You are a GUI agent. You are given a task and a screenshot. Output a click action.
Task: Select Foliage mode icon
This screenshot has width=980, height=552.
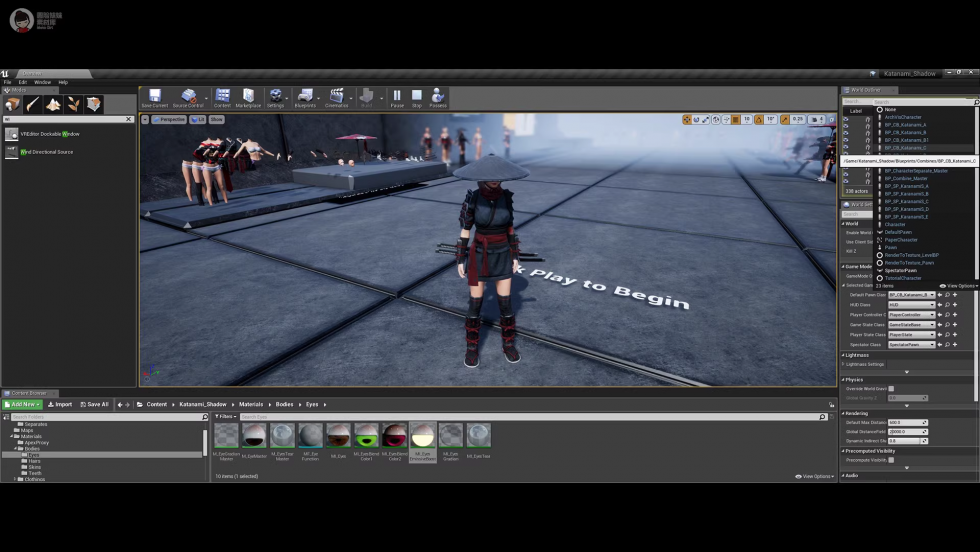[x=73, y=104]
